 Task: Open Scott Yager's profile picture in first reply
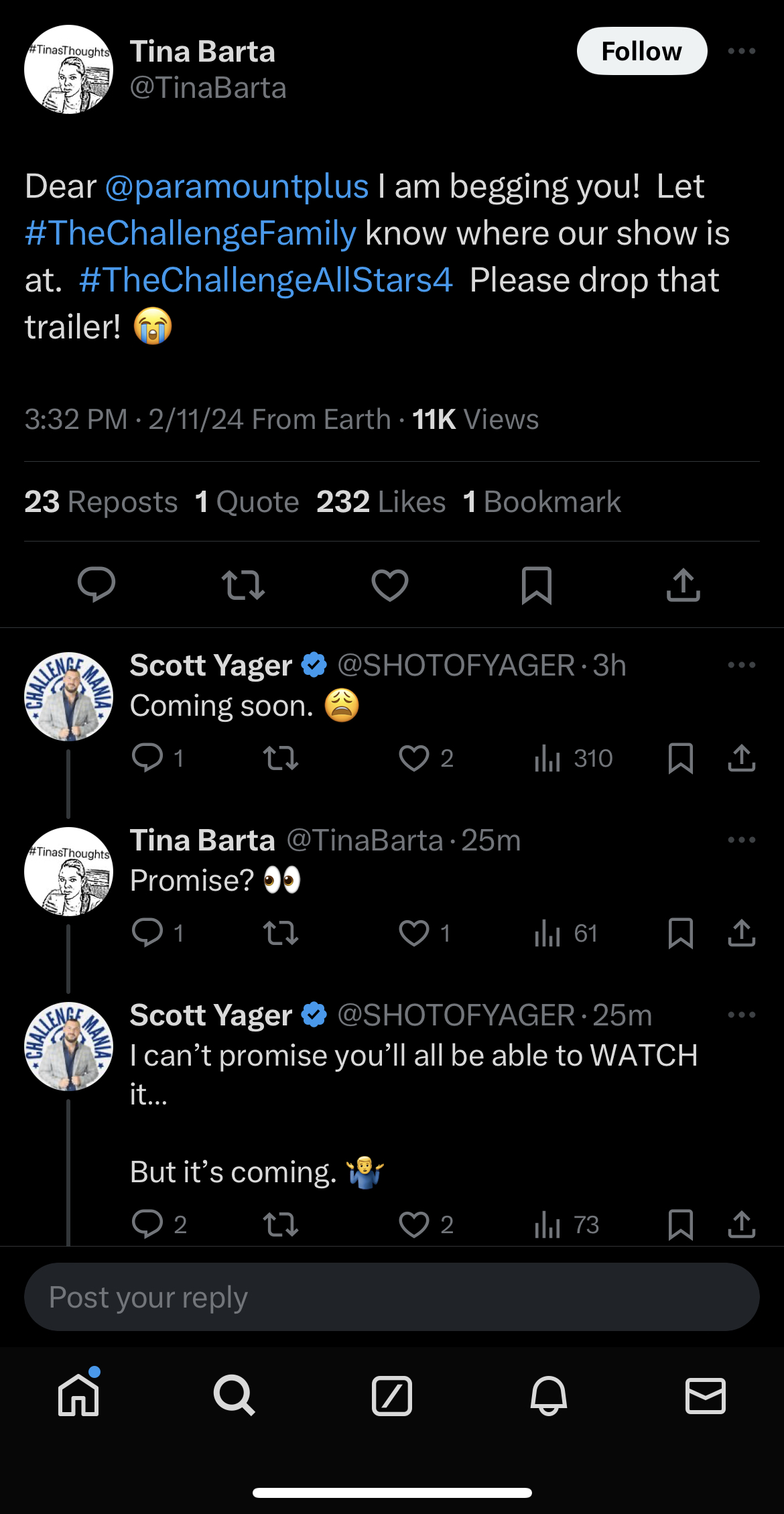click(68, 696)
